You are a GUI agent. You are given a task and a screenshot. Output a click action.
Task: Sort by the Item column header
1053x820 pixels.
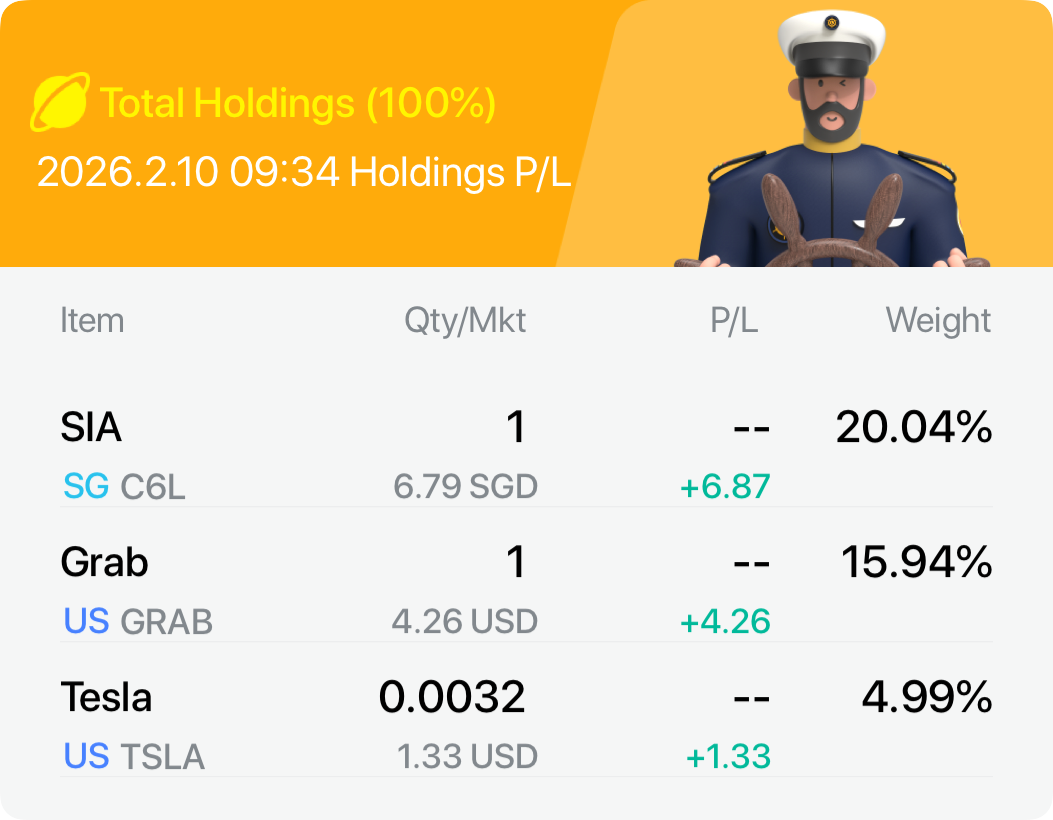coord(92,321)
